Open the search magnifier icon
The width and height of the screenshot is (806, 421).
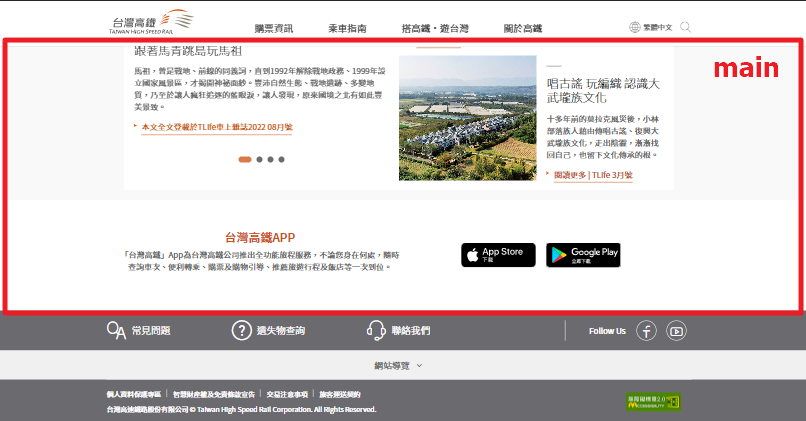point(685,27)
